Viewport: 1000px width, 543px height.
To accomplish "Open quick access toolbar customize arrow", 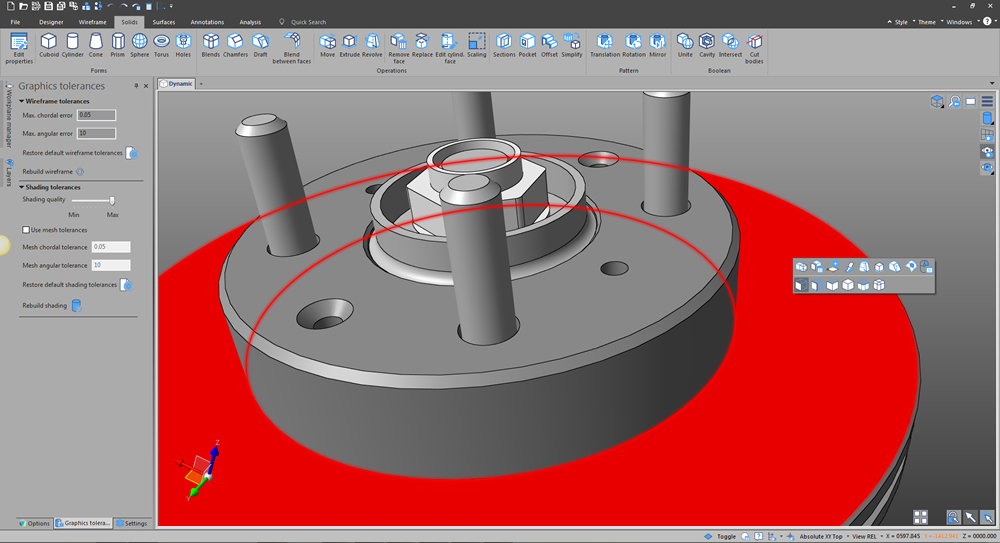I will click(171, 6).
